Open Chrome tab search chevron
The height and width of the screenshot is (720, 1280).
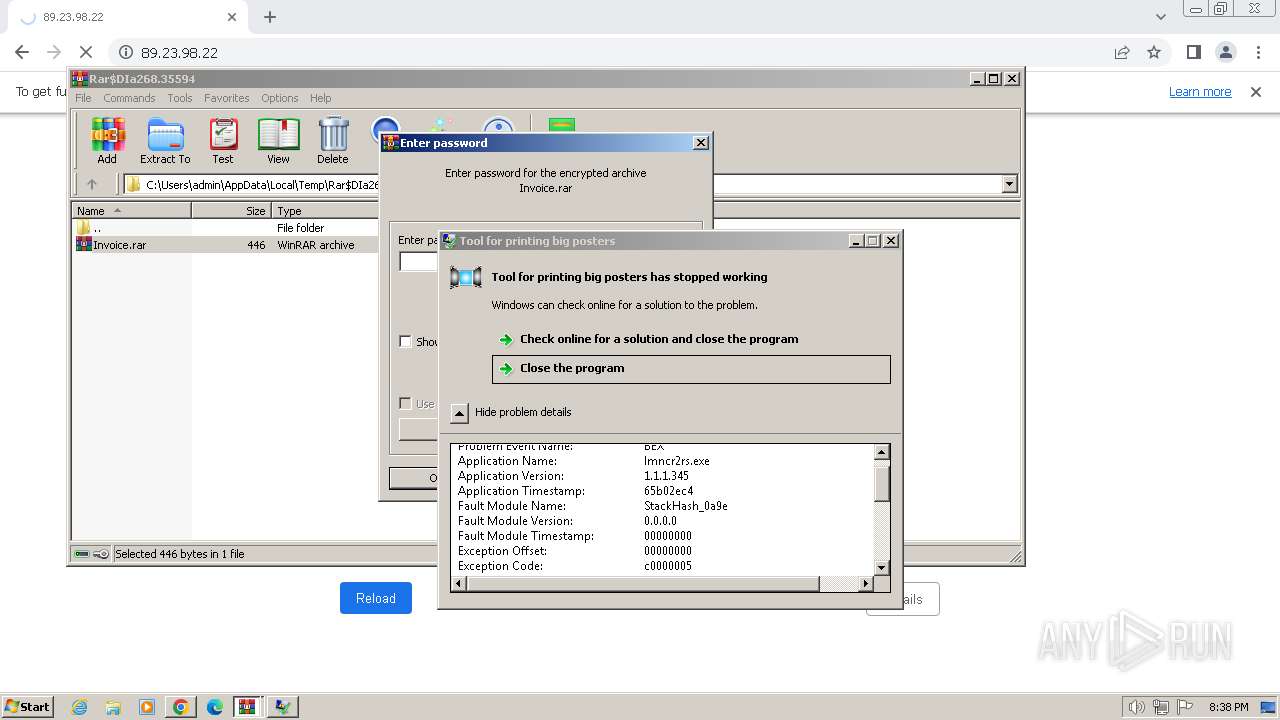[1160, 17]
